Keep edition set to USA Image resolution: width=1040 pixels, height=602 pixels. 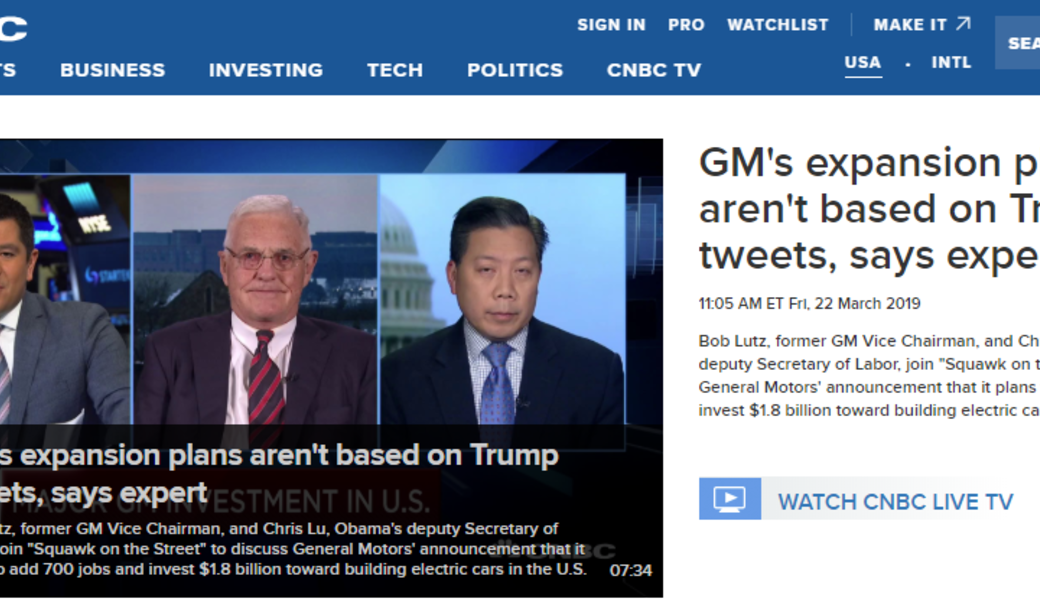pos(862,61)
